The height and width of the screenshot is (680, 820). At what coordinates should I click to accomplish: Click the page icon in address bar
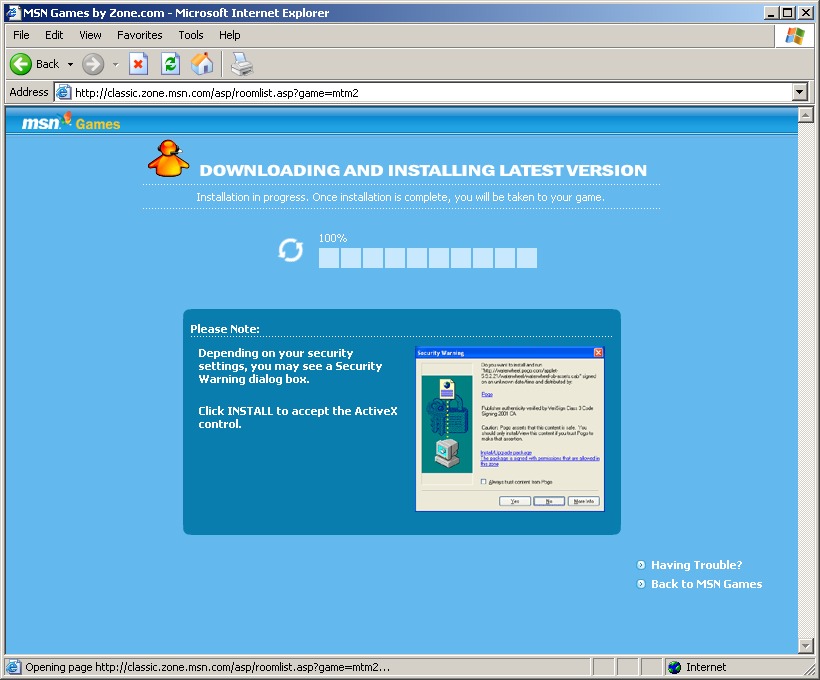coord(63,93)
